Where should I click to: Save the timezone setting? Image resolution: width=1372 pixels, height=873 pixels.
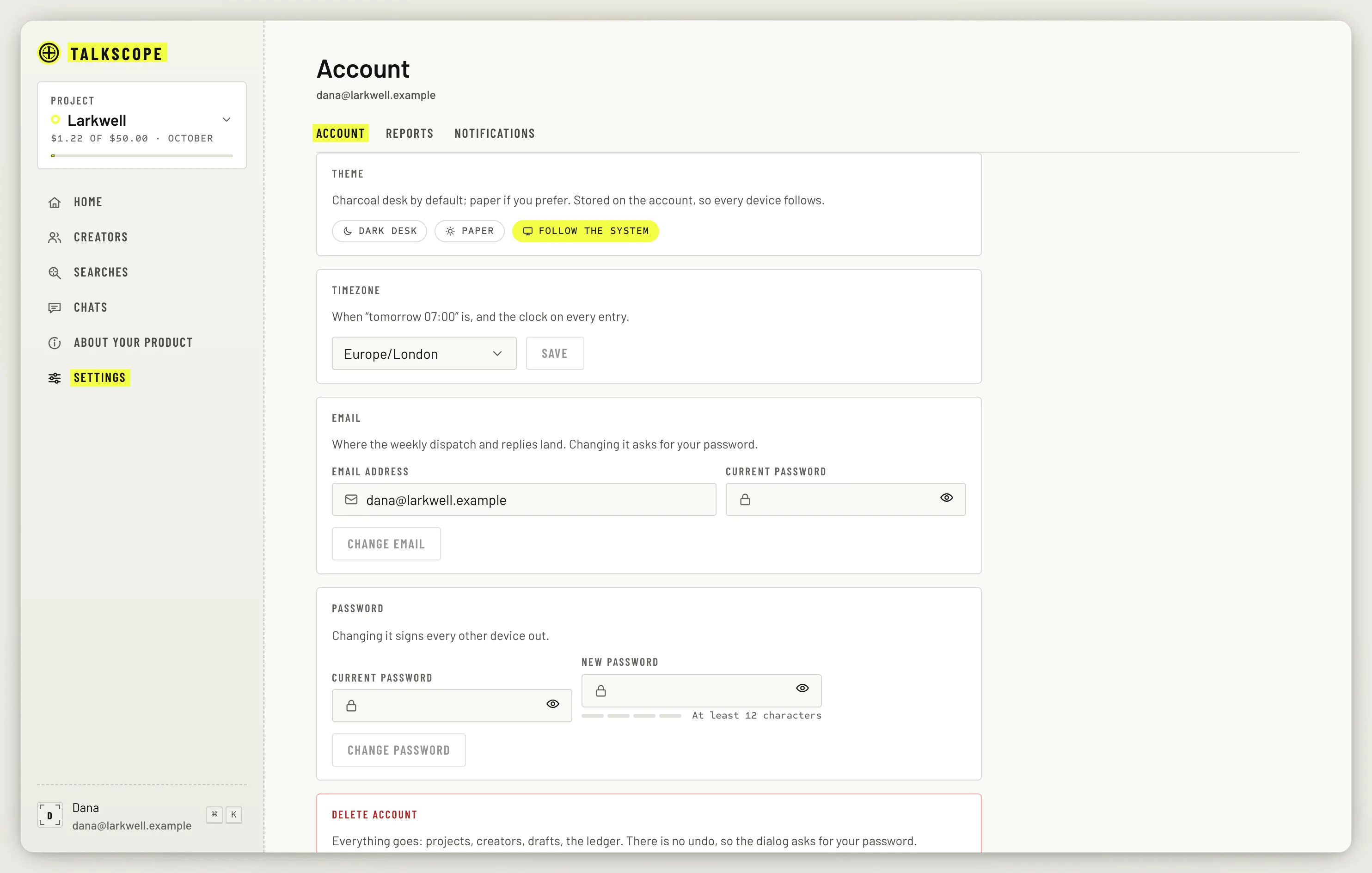click(554, 353)
